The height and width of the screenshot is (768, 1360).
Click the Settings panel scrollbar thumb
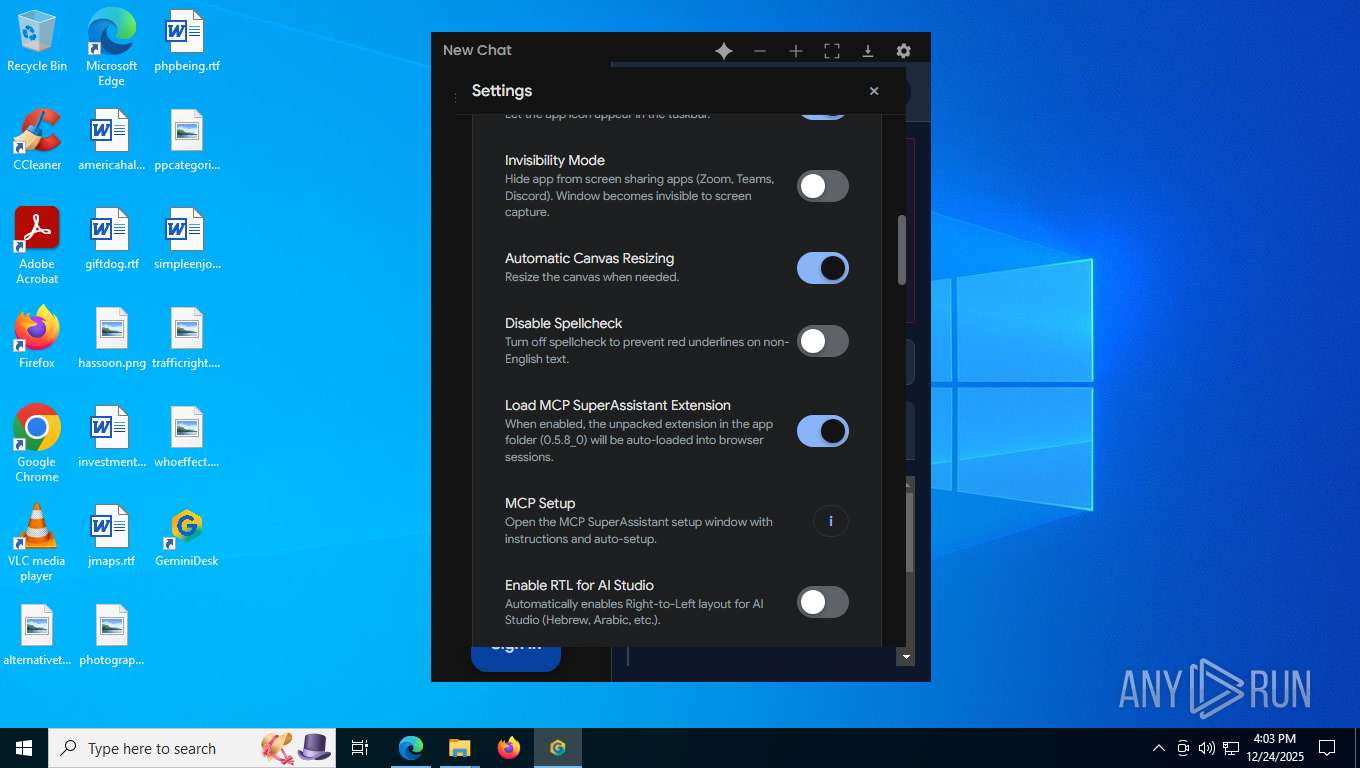[902, 250]
